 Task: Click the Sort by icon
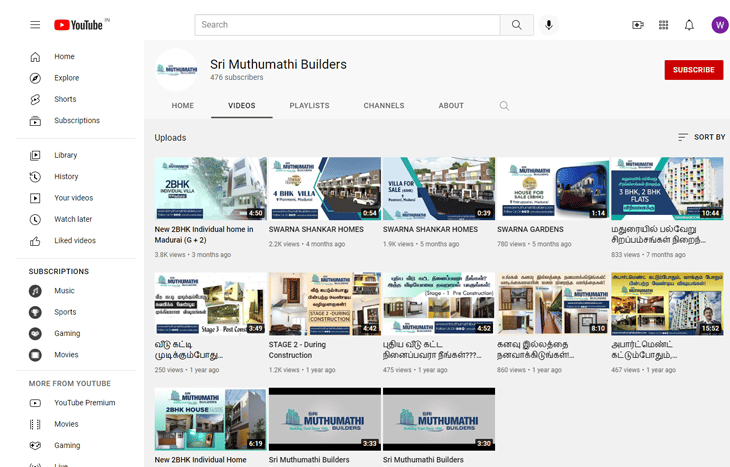[x=683, y=137]
